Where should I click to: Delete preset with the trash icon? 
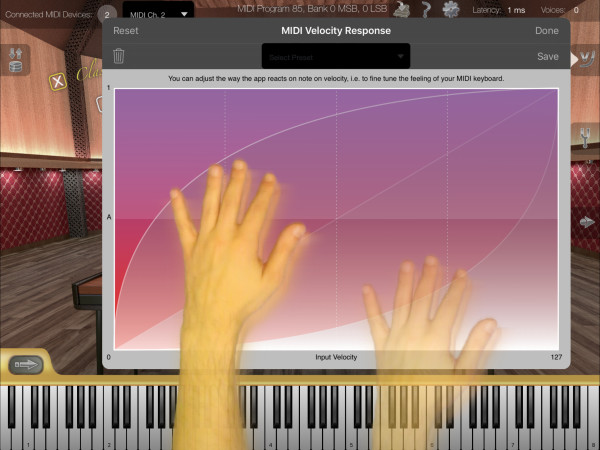(x=119, y=56)
